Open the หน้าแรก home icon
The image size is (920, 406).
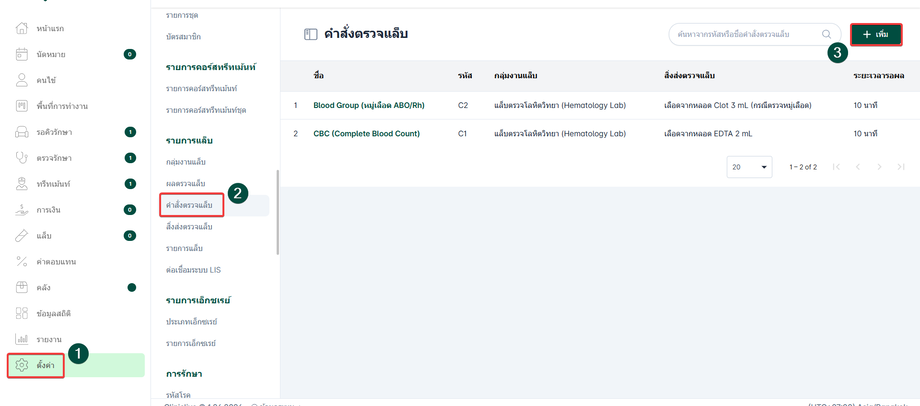point(22,28)
